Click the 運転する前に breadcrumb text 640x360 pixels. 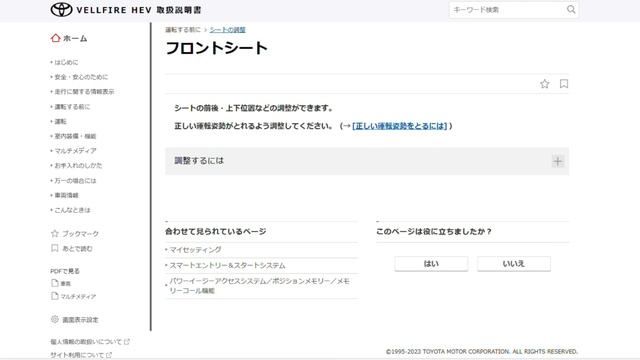(x=183, y=30)
